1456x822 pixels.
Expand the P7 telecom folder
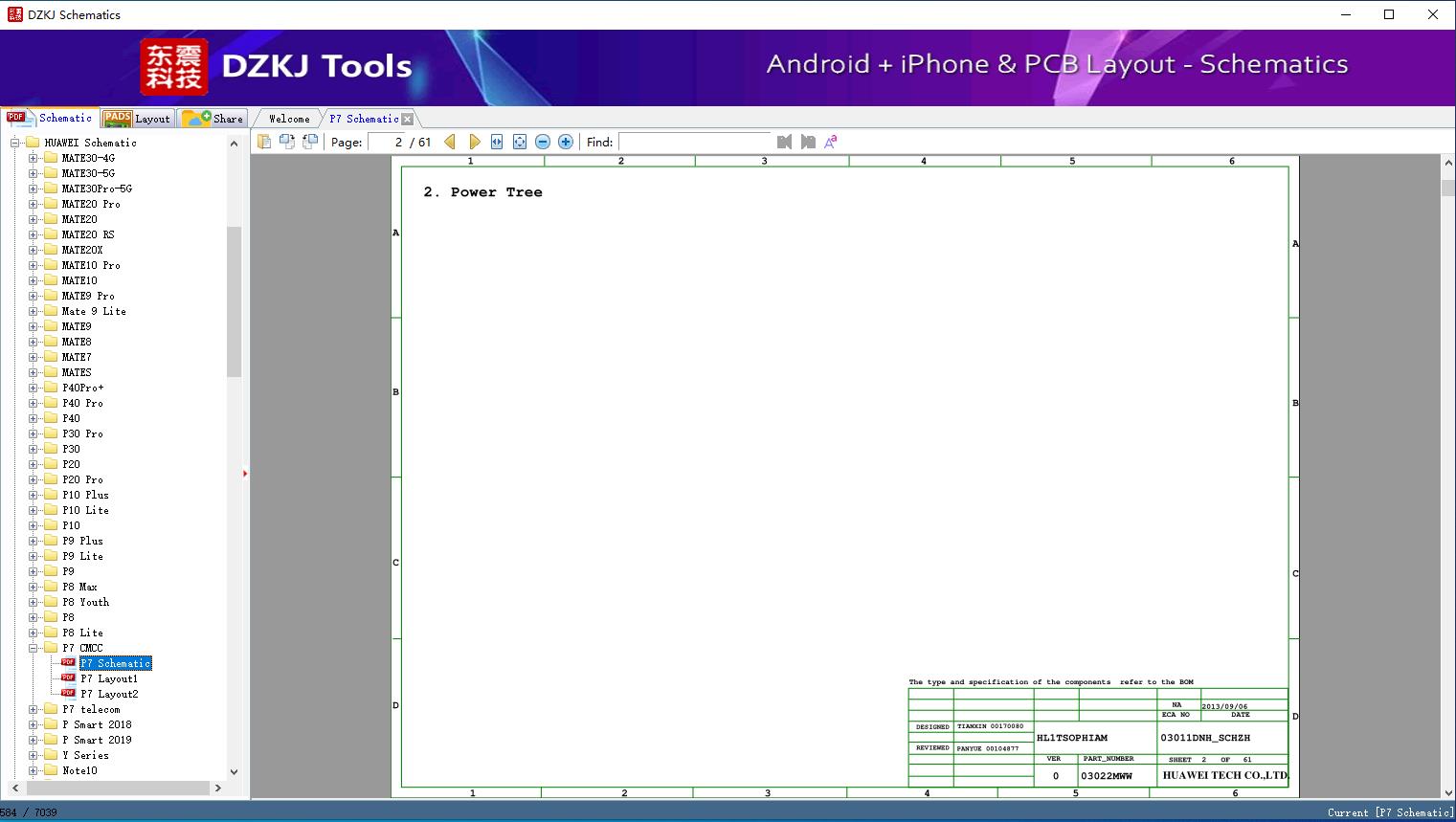click(x=34, y=709)
